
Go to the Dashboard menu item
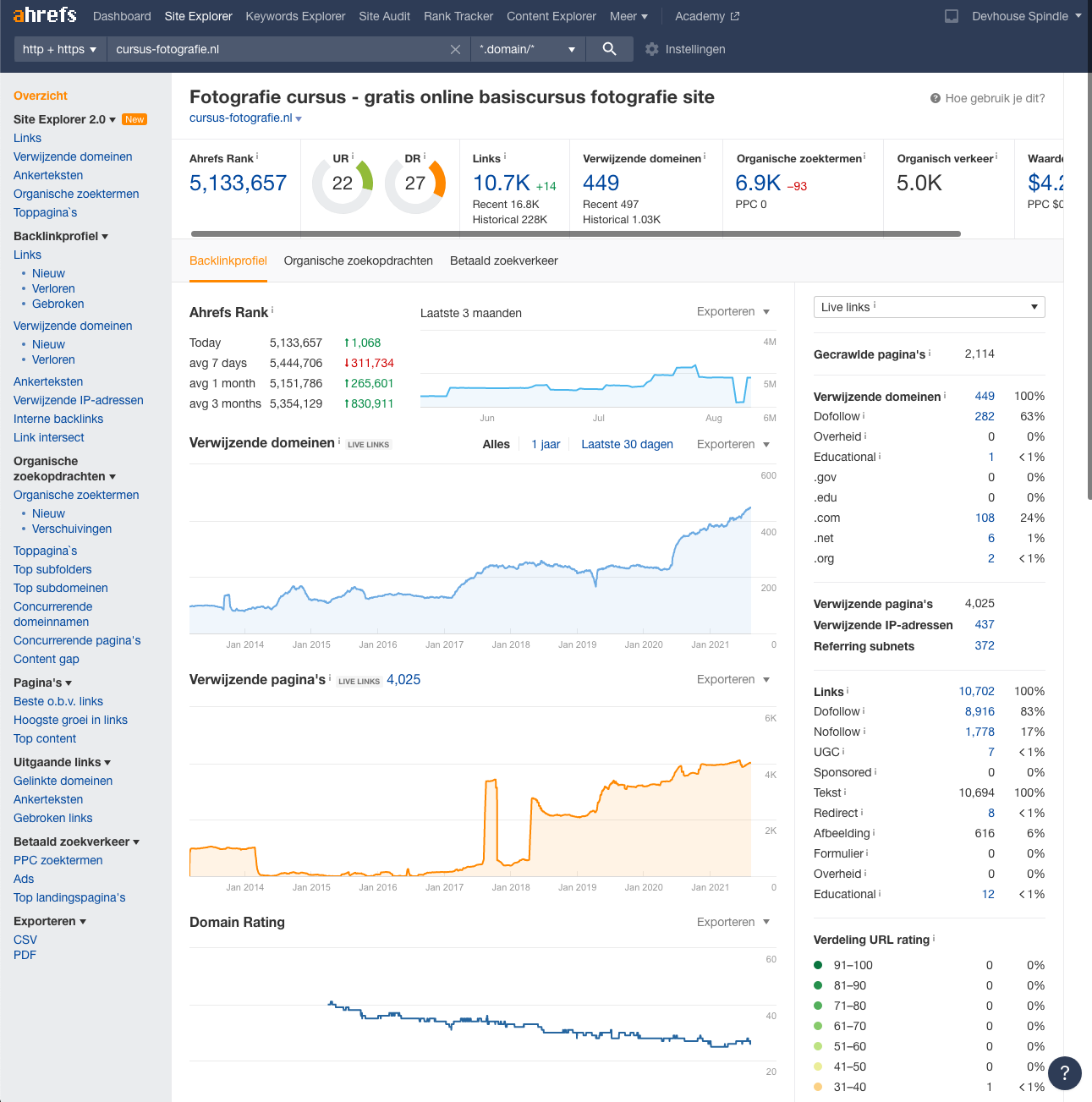122,16
